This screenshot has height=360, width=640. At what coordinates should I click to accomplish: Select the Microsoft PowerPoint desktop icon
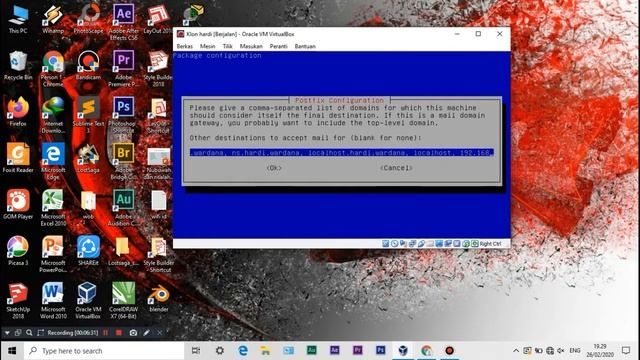click(x=53, y=254)
